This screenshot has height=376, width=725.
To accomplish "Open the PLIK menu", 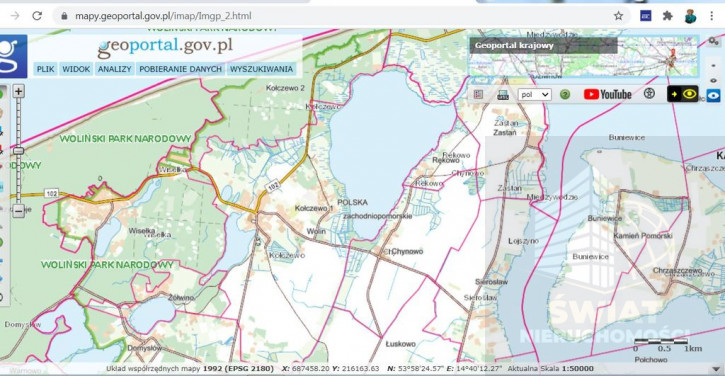I will [45, 69].
